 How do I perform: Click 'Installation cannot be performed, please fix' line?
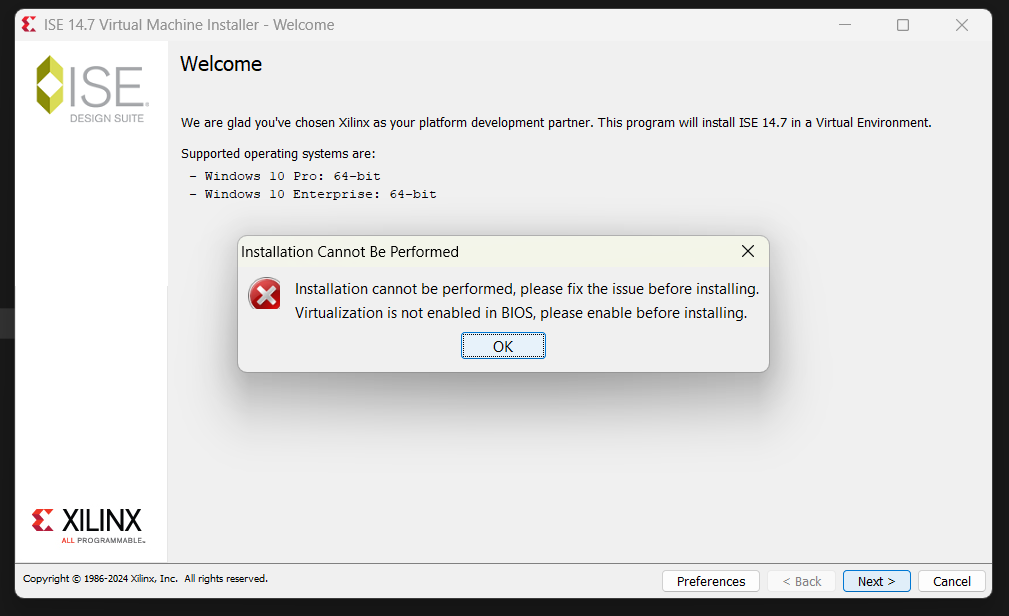(x=527, y=289)
